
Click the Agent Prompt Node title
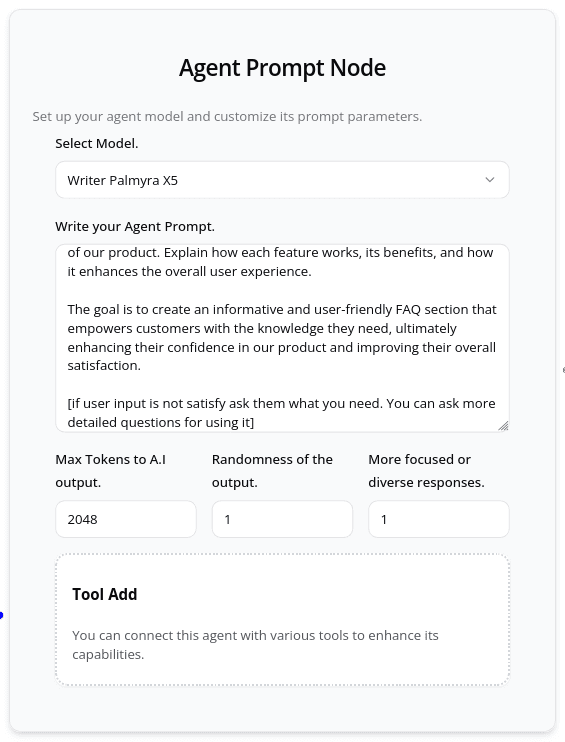coord(282,68)
